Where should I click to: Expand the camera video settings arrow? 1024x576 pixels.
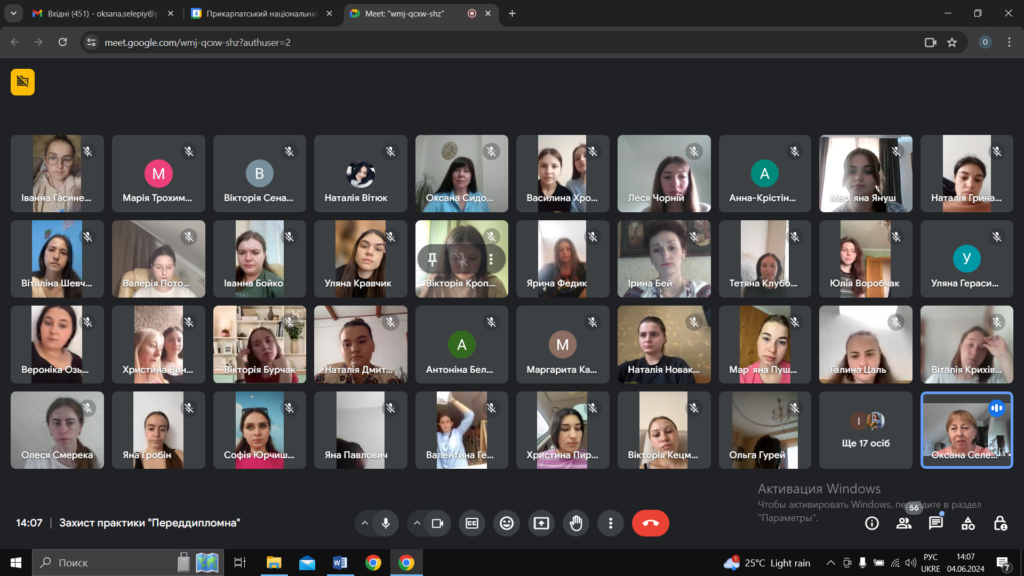pos(416,523)
